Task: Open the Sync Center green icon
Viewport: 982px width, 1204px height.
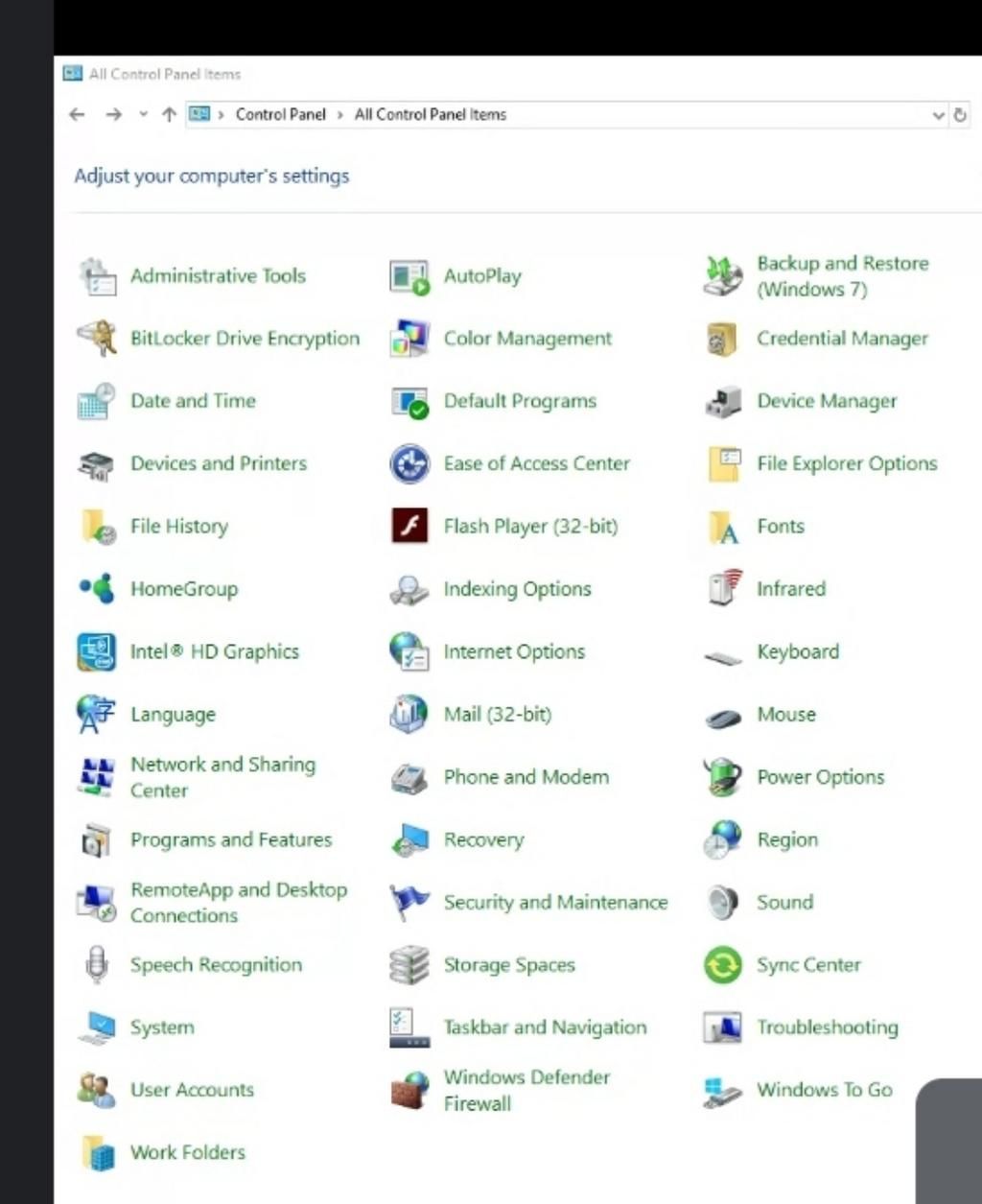Action: point(723,965)
